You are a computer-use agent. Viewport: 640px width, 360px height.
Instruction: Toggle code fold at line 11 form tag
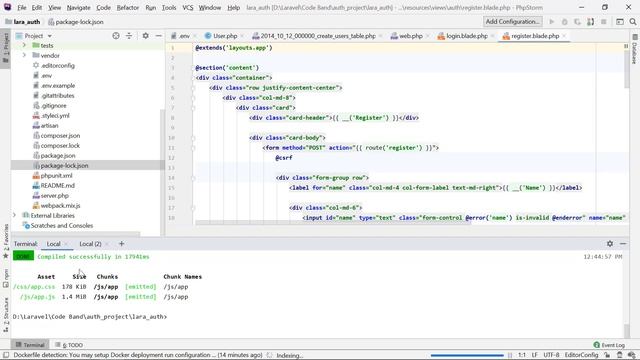point(193,148)
